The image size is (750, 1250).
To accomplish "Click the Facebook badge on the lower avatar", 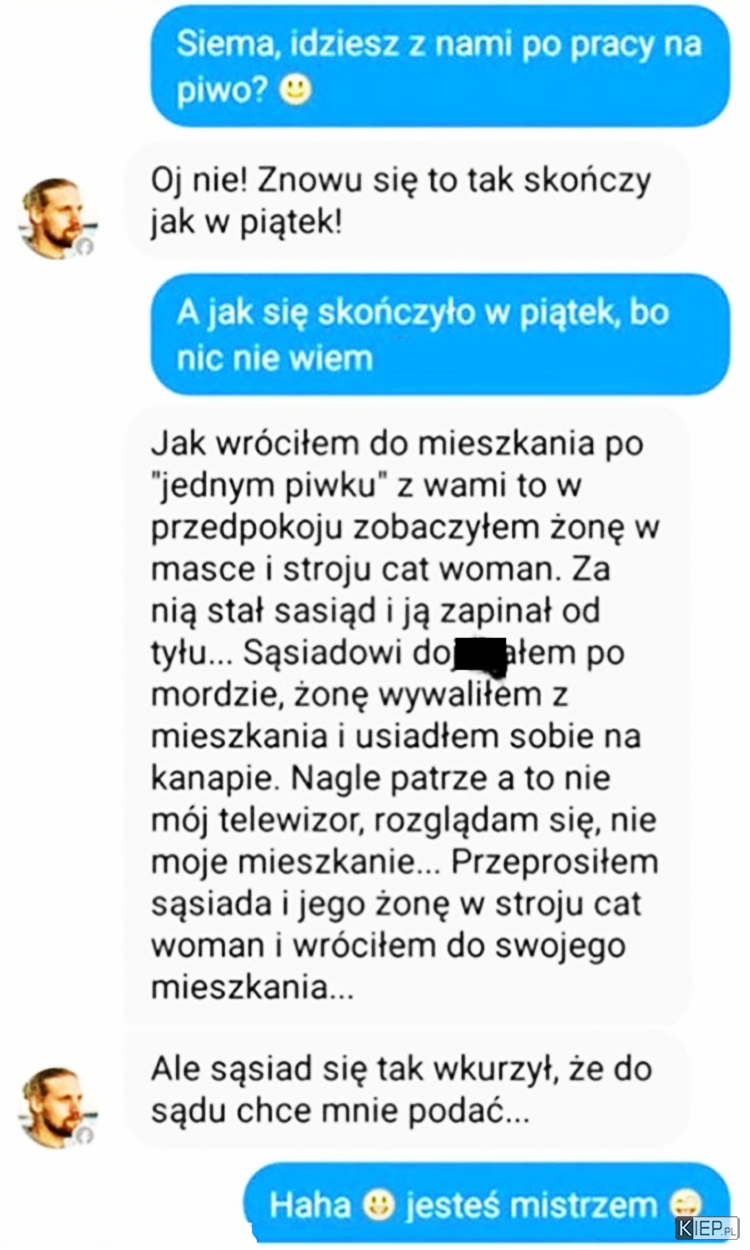I will [85, 1134].
